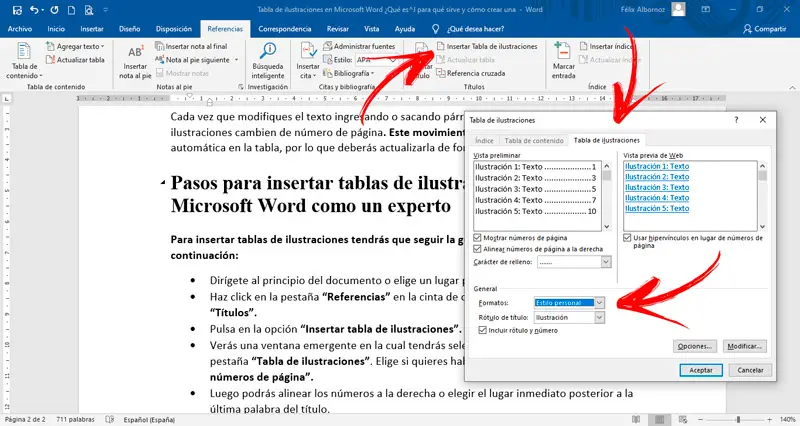Screen dimensions: 800x426
Task: Open the Nota al pie siguiente dropdown arrow
Action: (x=236, y=60)
